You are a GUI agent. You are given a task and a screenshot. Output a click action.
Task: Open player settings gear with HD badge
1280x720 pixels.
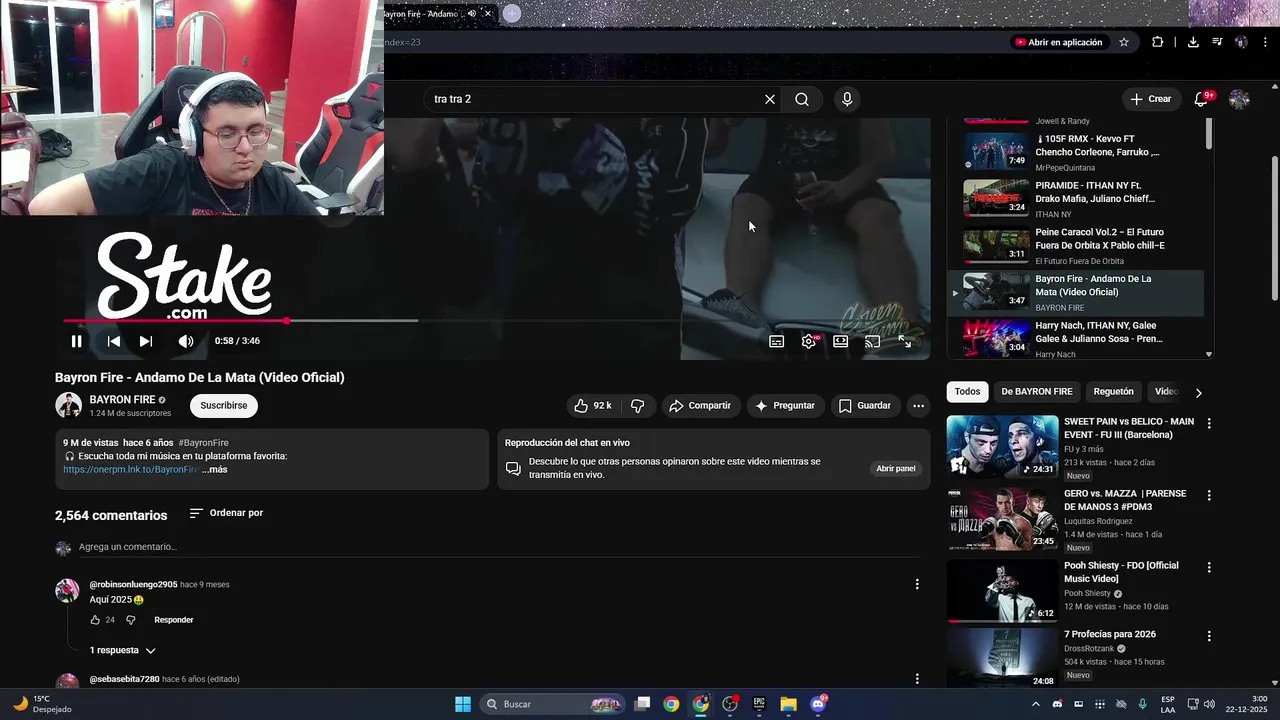809,341
